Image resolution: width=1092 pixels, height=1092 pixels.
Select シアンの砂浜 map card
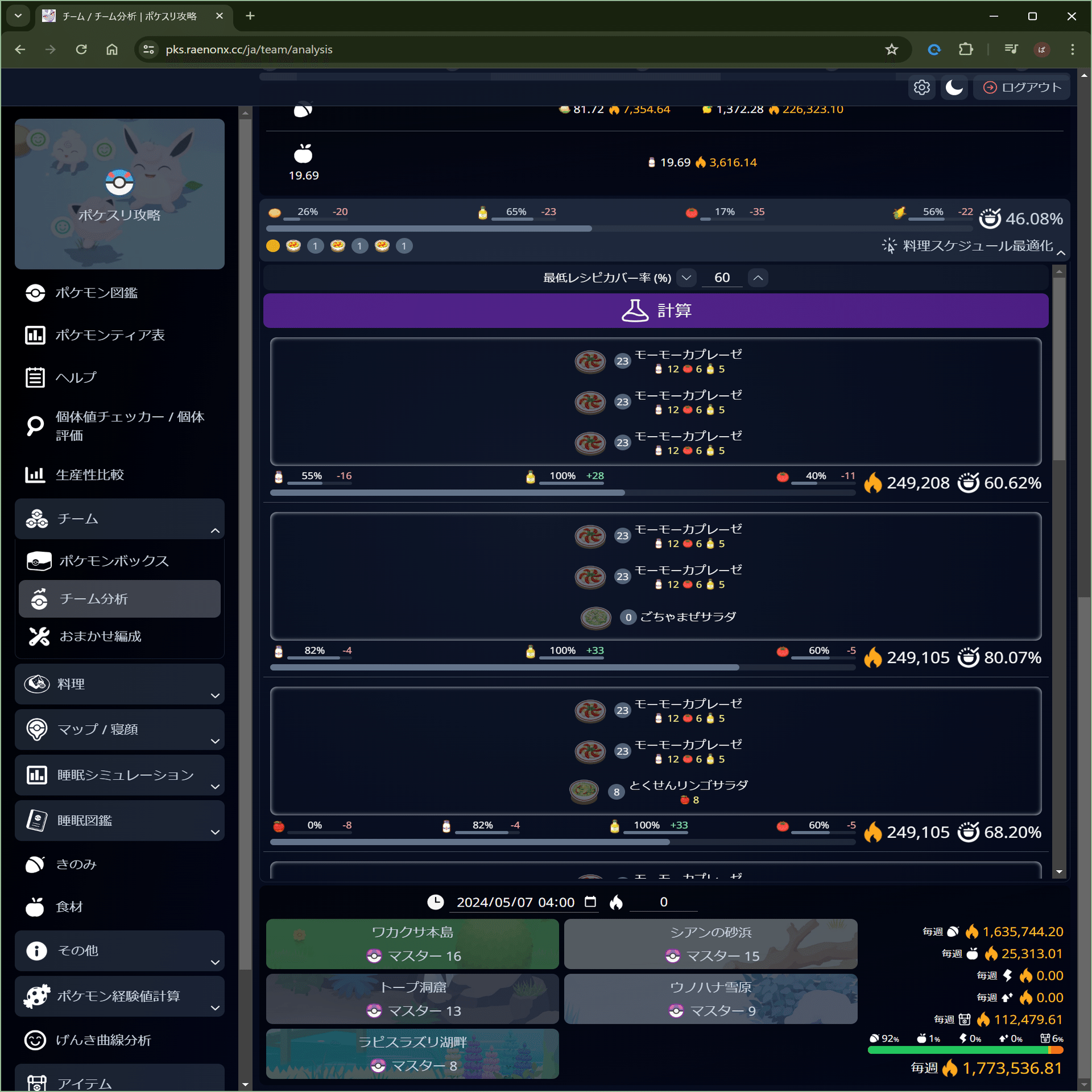tap(710, 944)
